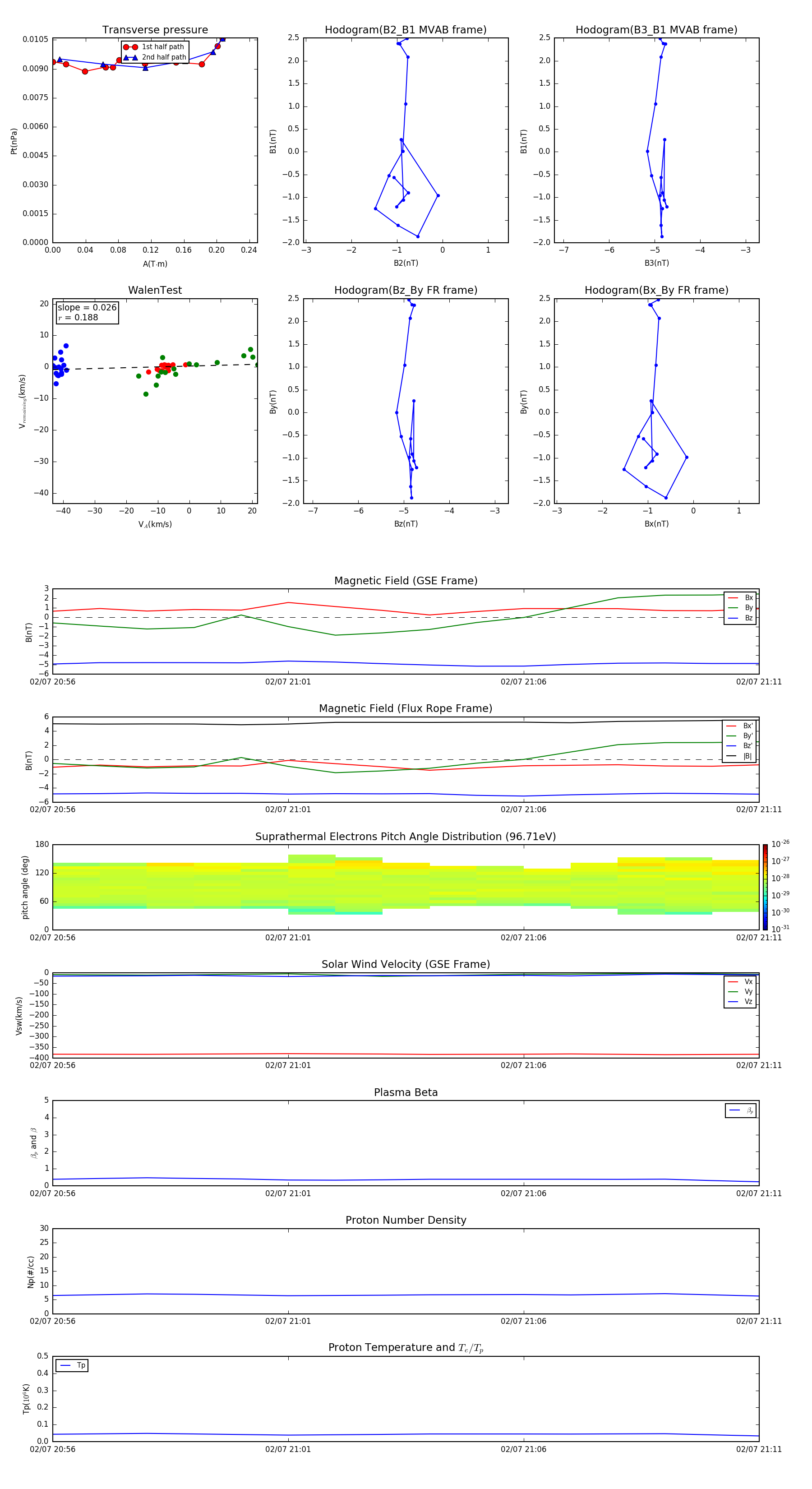Click '02/07 20:56' tick under solar wind plot
The width and height of the screenshot is (812, 1489).
click(x=53, y=1065)
